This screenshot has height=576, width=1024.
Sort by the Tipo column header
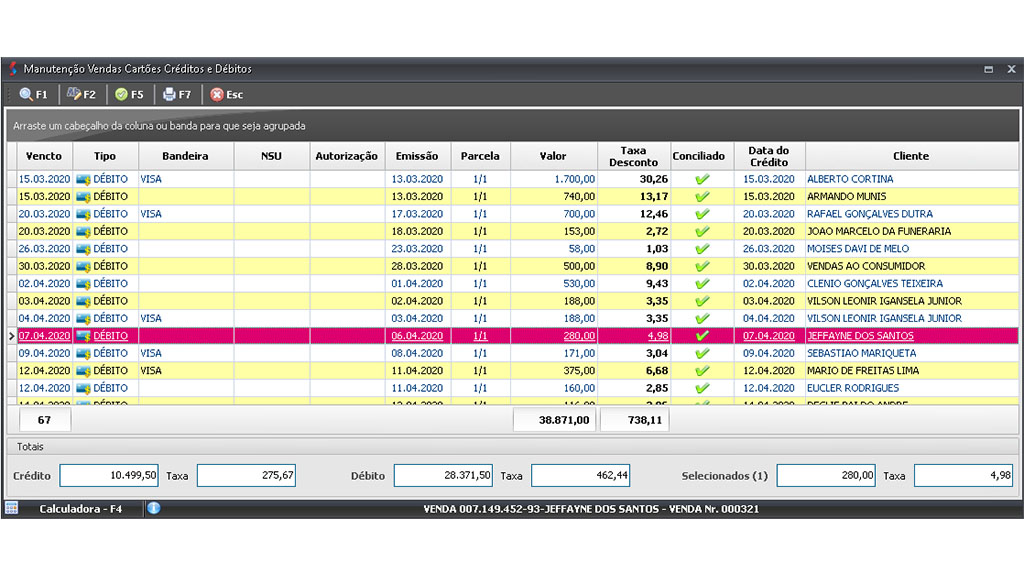click(x=105, y=156)
